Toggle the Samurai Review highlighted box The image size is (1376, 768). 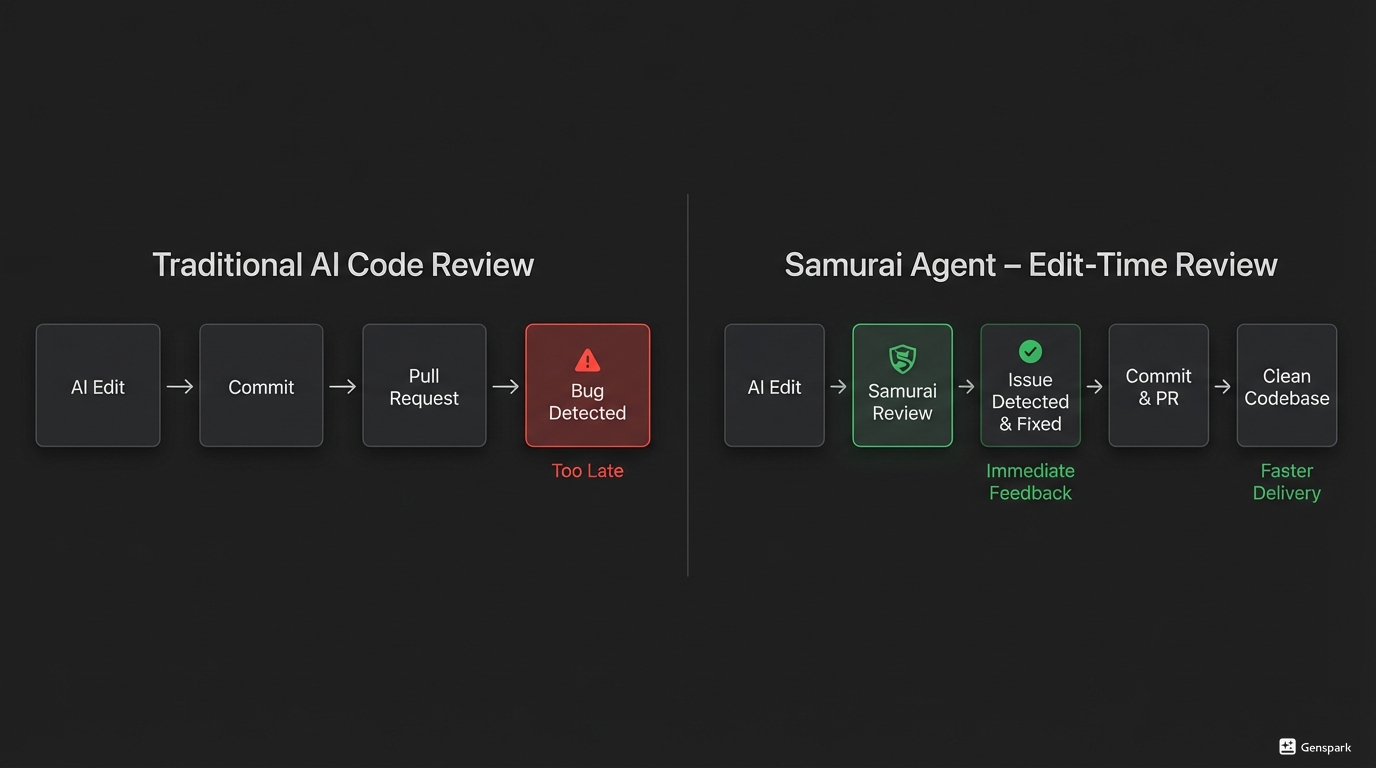(x=902, y=385)
